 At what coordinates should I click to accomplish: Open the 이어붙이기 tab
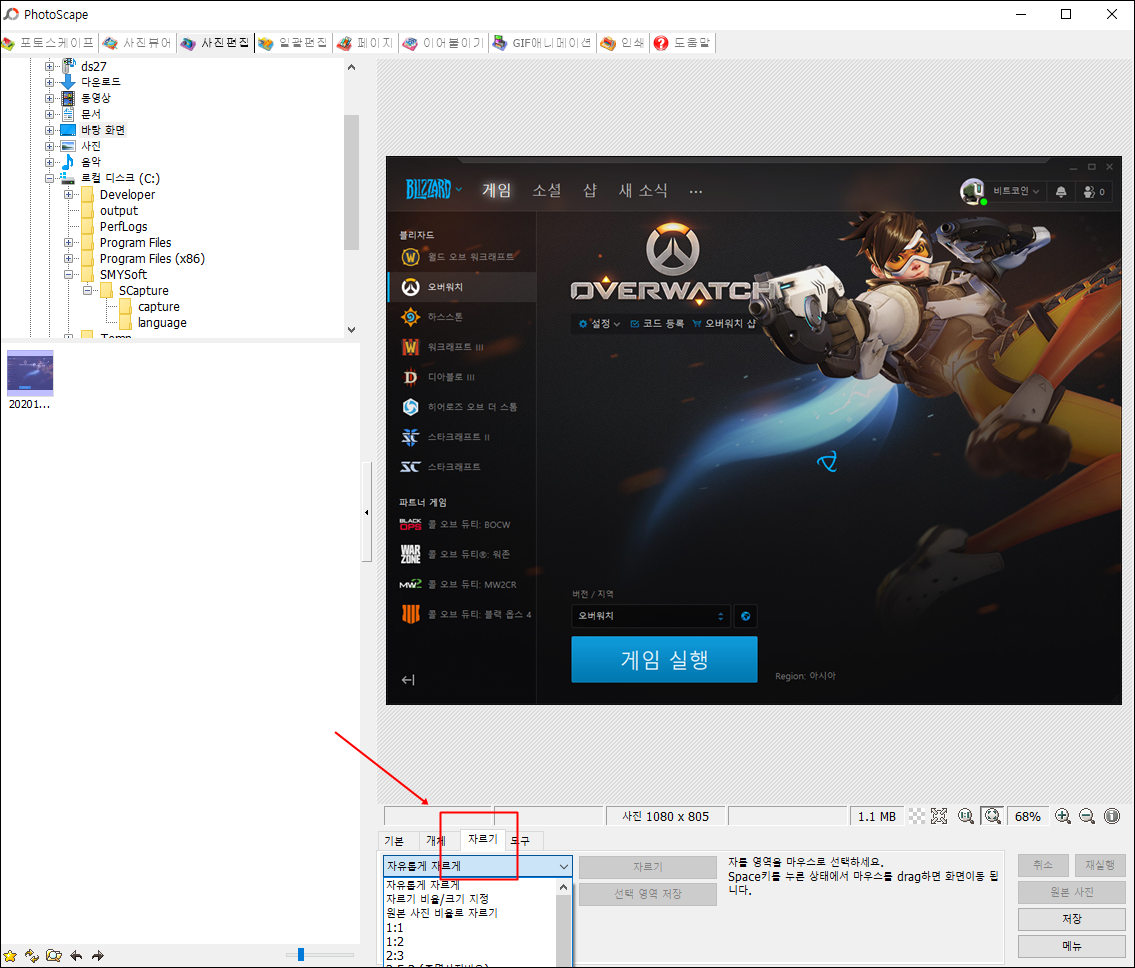[x=444, y=43]
